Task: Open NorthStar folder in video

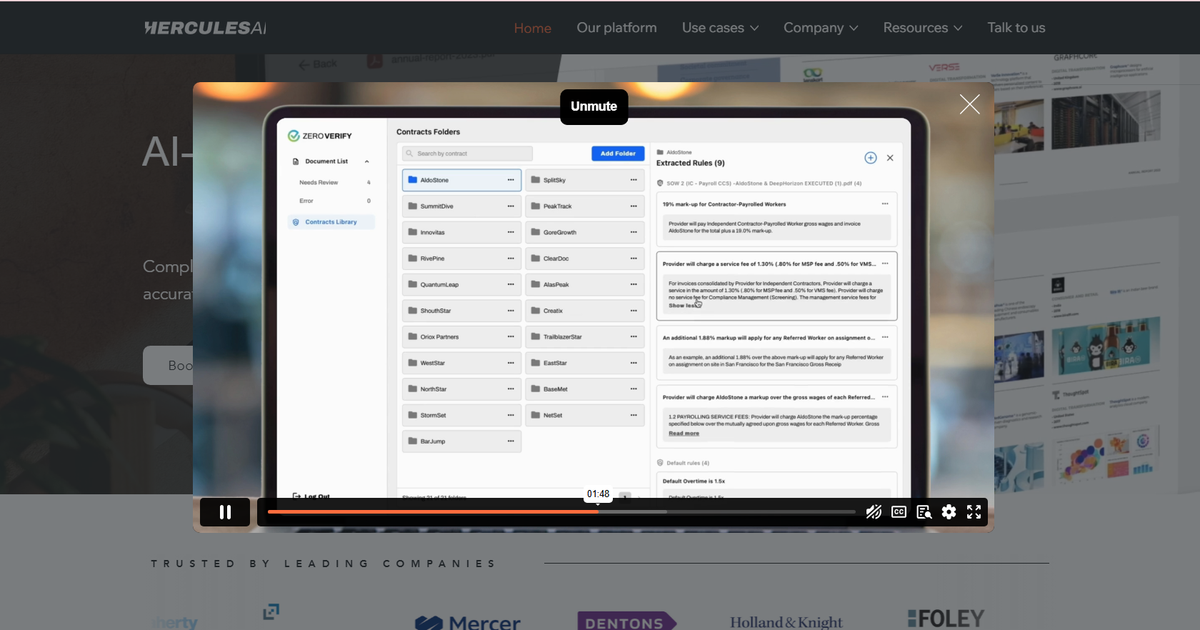Action: (461, 389)
